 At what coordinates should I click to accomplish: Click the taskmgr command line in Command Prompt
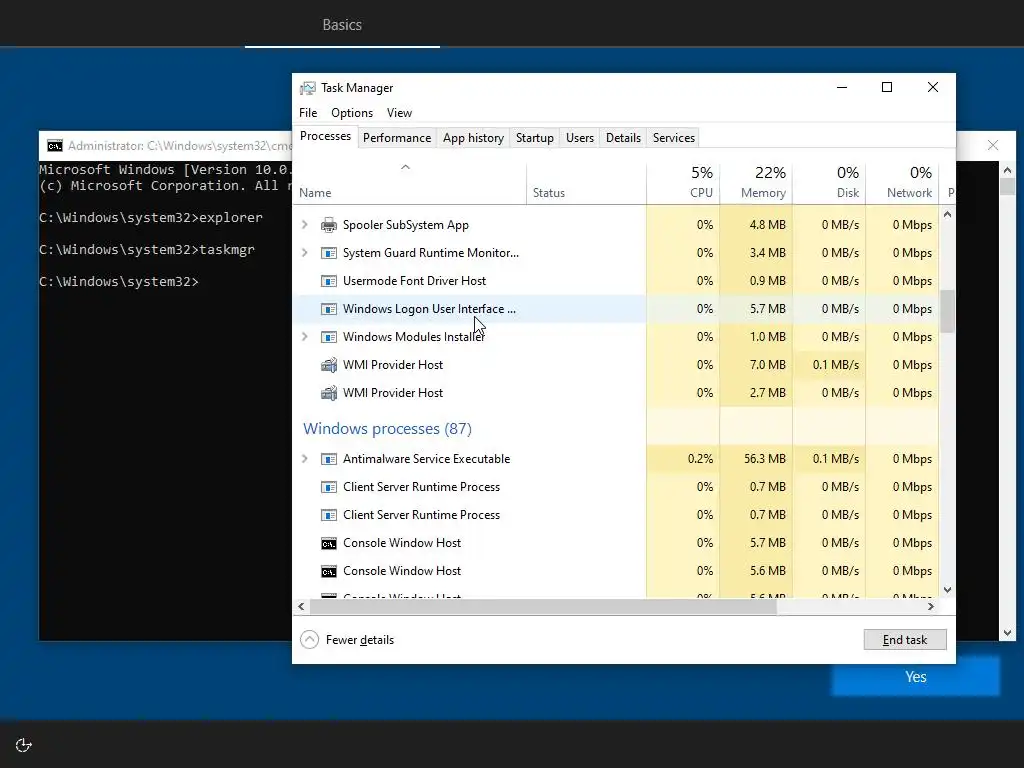point(147,249)
